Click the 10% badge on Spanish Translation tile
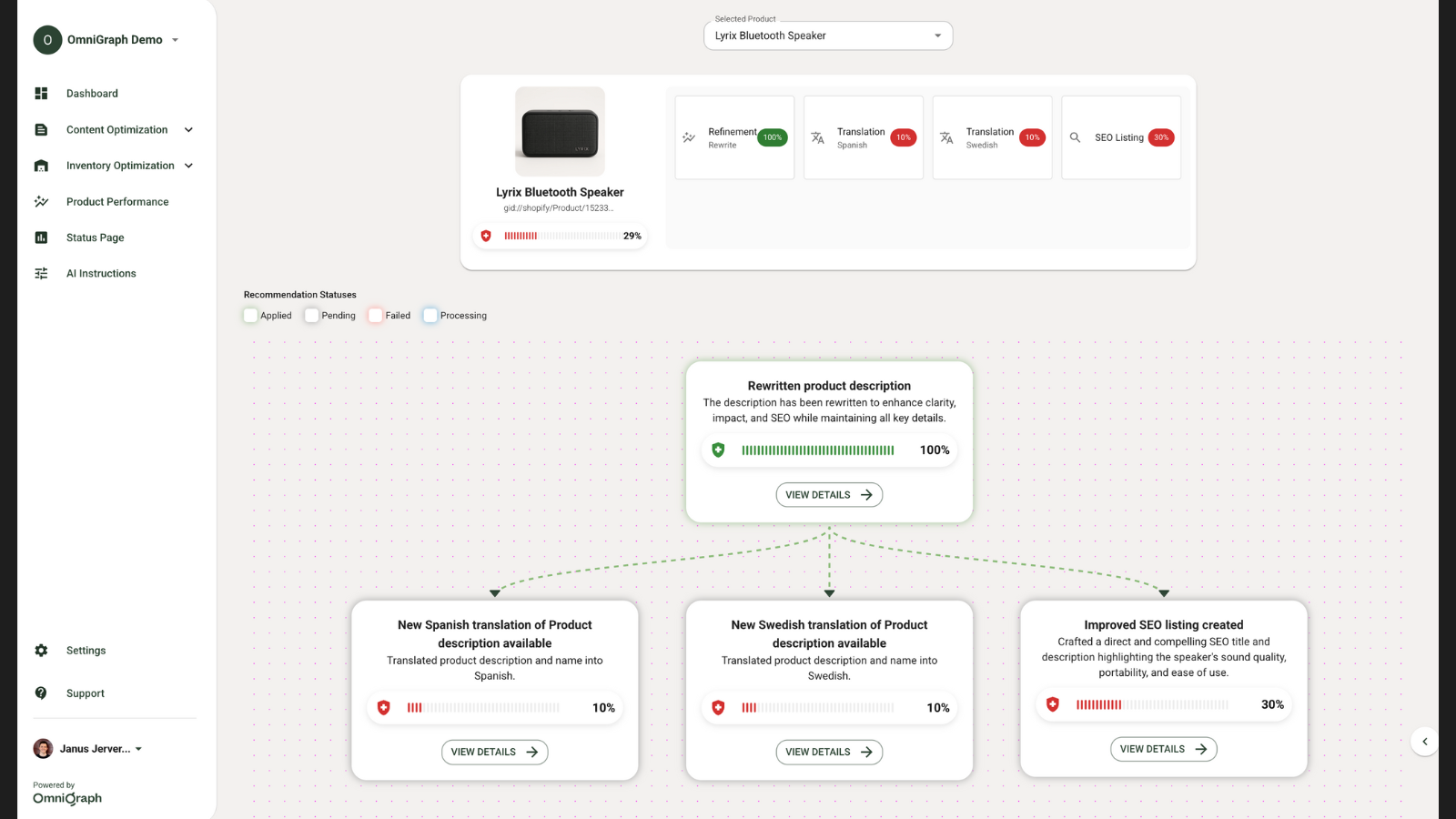 coord(904,137)
